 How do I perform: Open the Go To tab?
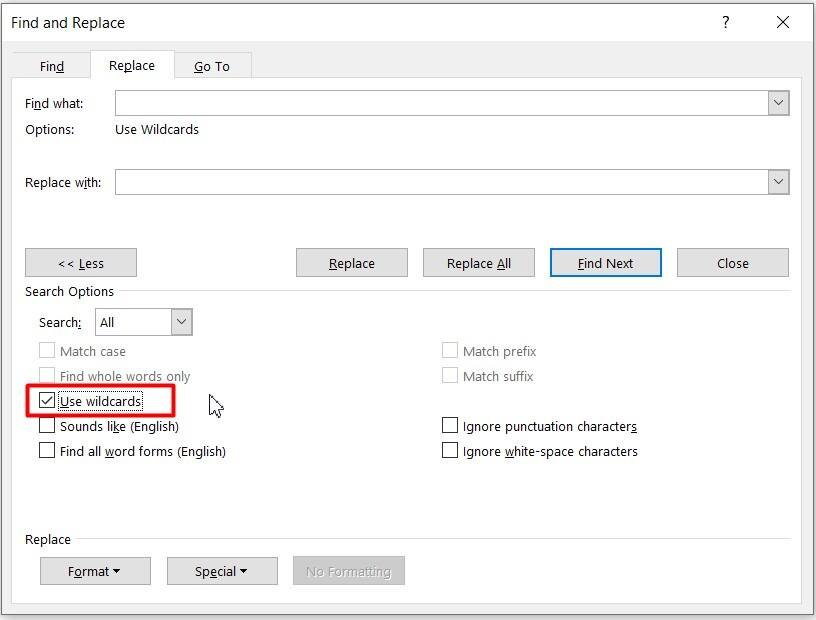pos(212,66)
